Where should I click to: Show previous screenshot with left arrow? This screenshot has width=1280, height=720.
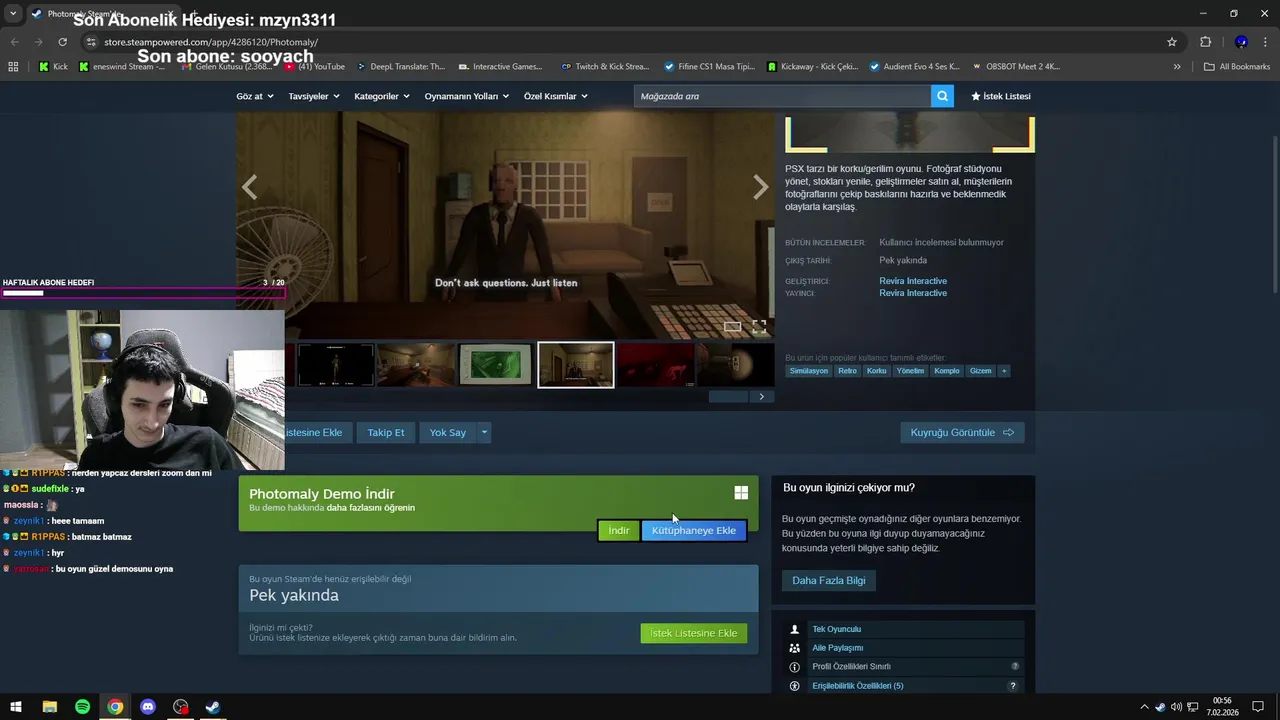pos(250,187)
